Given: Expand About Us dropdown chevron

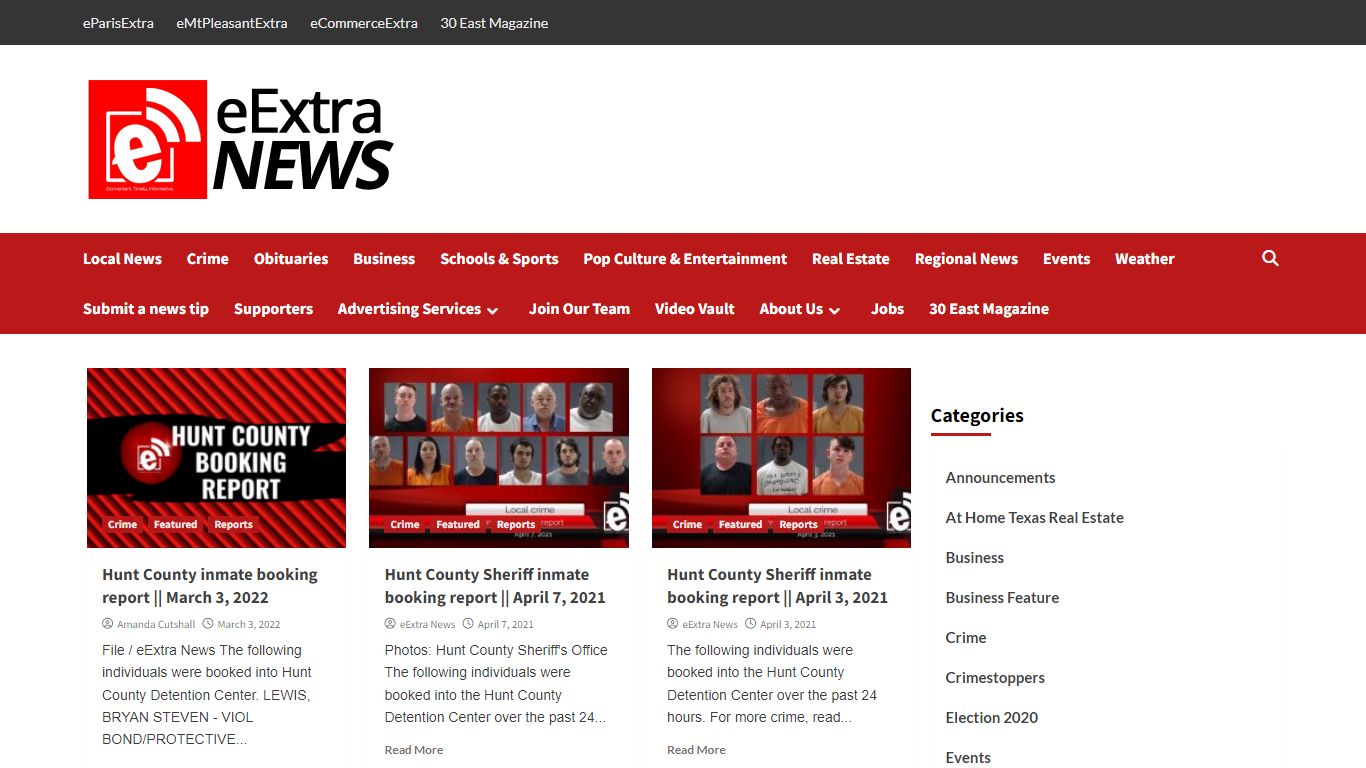Looking at the screenshot, I should (834, 311).
